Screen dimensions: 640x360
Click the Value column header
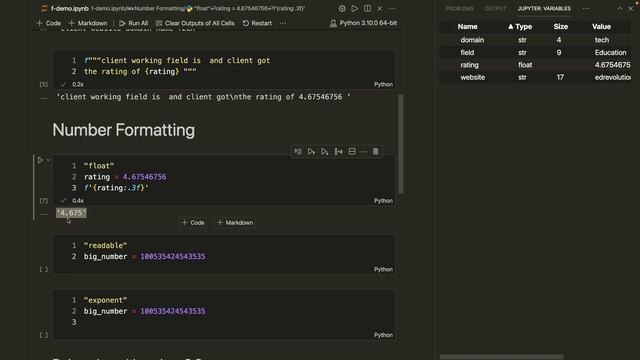point(601,27)
